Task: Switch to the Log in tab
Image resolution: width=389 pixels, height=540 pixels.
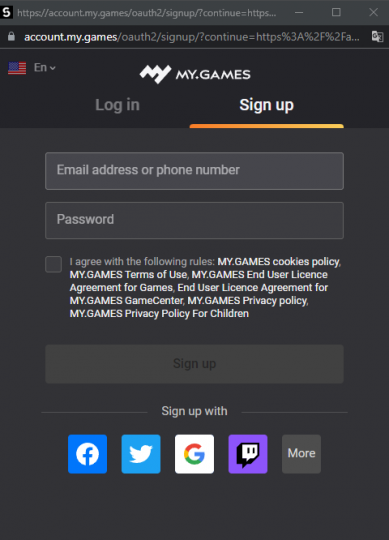Action: (117, 105)
